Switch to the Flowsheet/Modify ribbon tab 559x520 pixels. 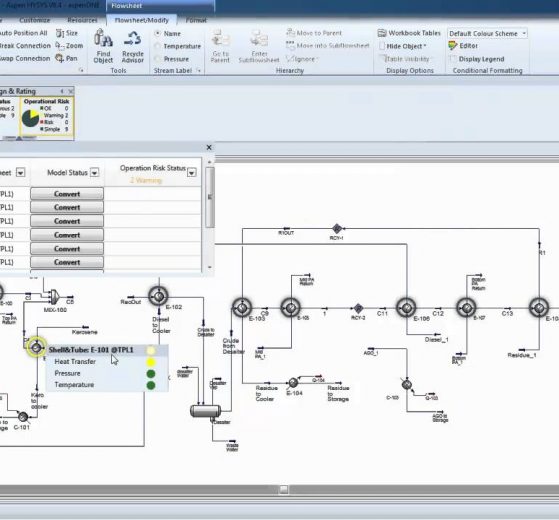pos(142,20)
